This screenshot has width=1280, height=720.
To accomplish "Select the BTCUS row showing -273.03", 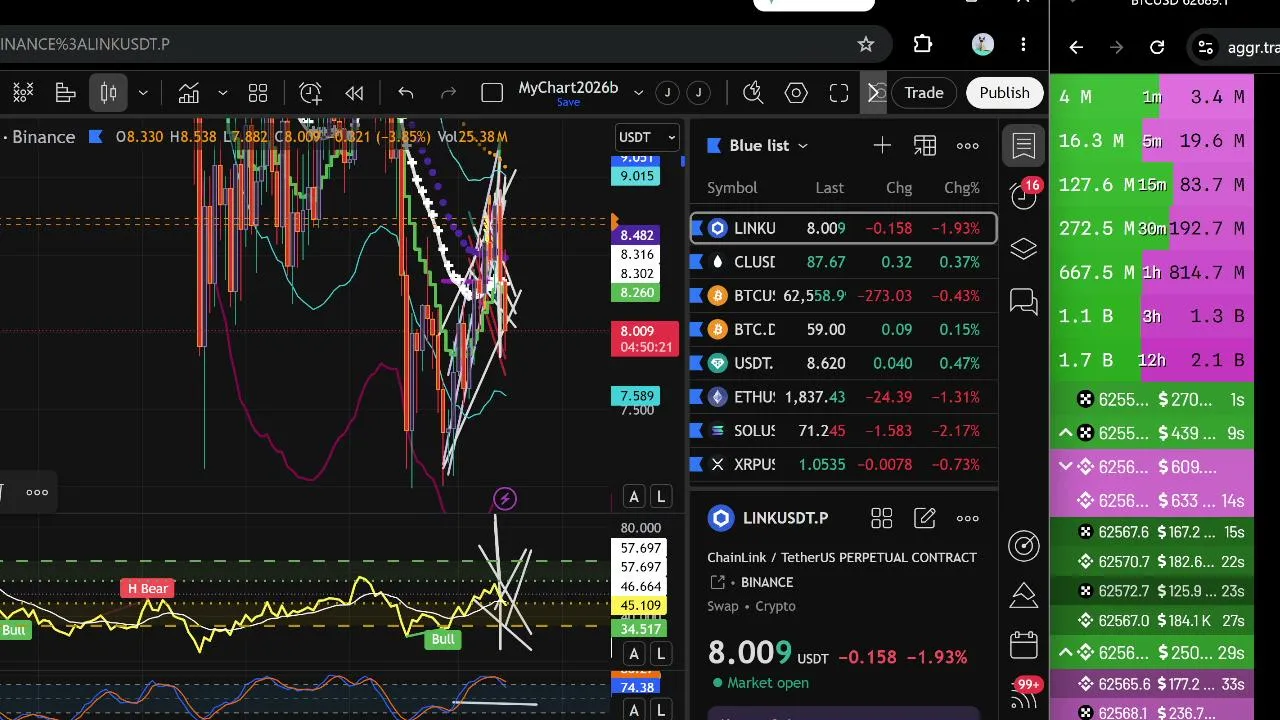I will tap(844, 296).
